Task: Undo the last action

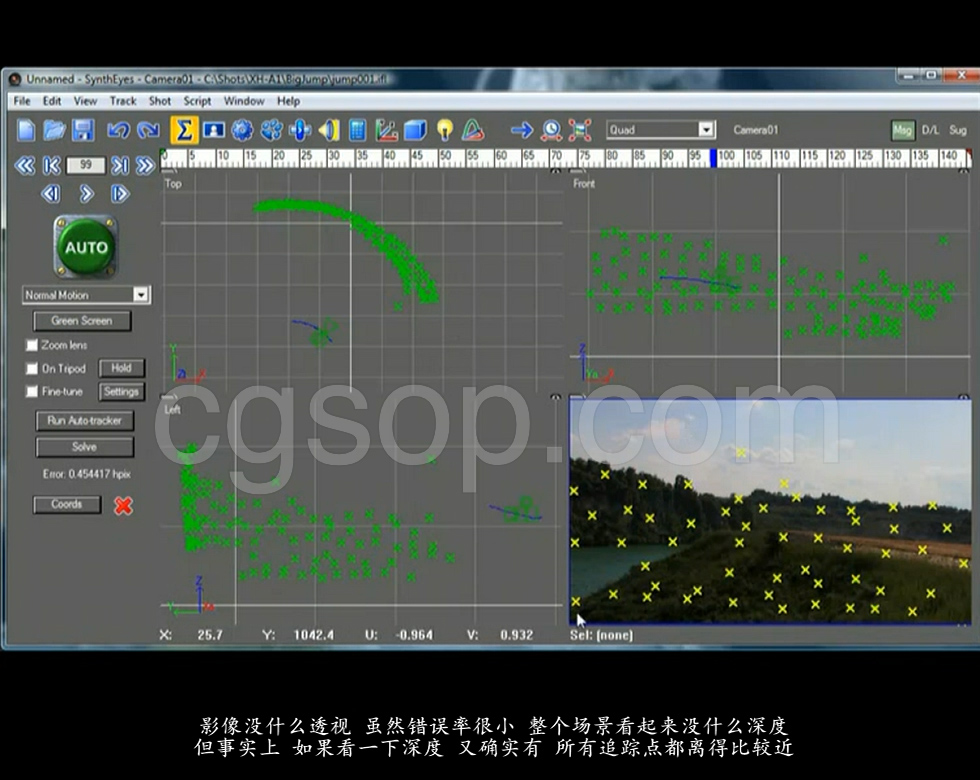Action: point(118,130)
